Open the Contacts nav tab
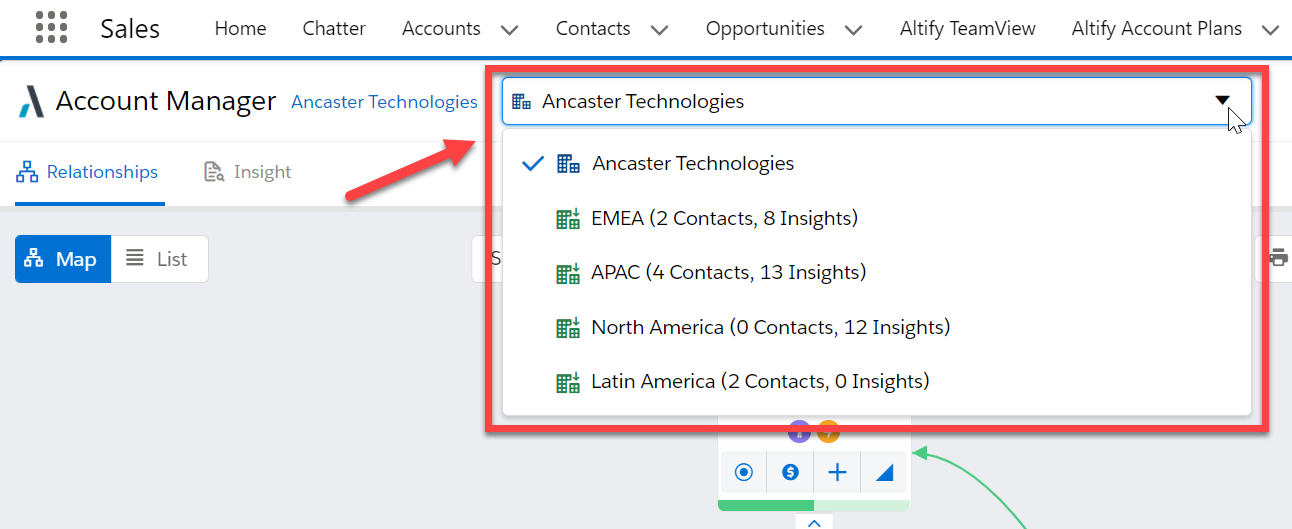This screenshot has height=529, width=1292. pyautogui.click(x=593, y=29)
